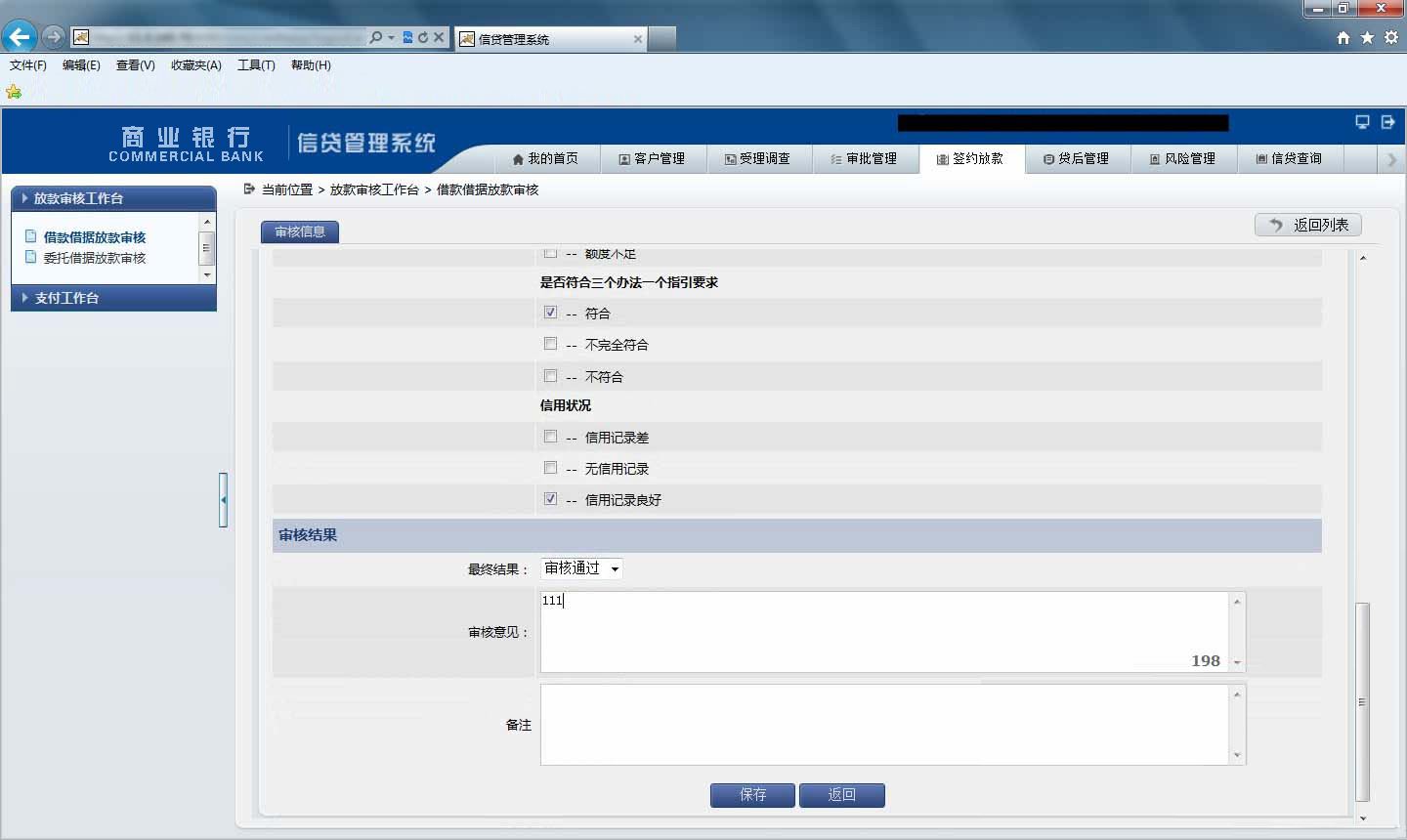Collapse the 放款审核工作台 sidebar section

click(113, 198)
